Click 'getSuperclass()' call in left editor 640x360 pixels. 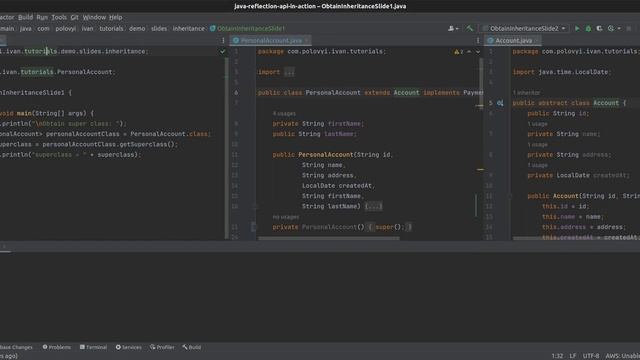tap(147, 144)
